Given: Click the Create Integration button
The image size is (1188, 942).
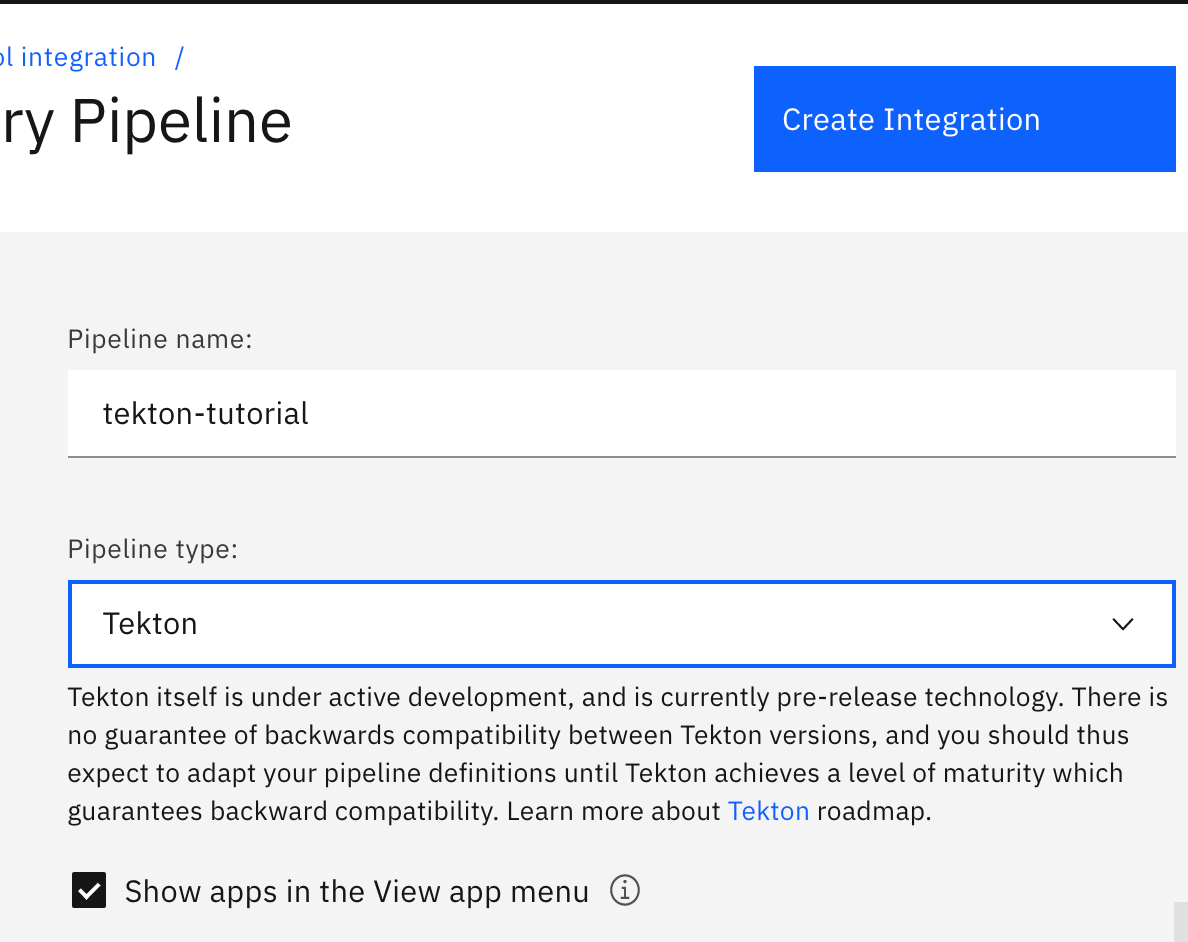Looking at the screenshot, I should click(964, 119).
